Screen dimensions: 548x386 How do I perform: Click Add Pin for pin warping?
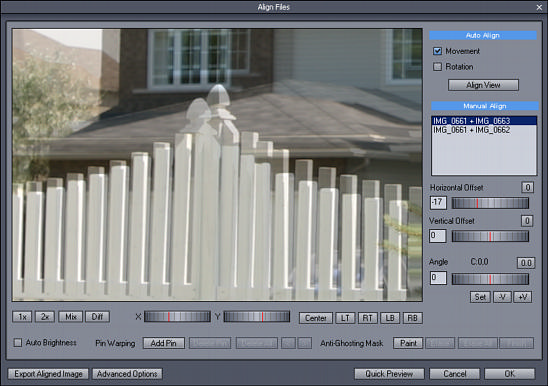click(x=164, y=343)
